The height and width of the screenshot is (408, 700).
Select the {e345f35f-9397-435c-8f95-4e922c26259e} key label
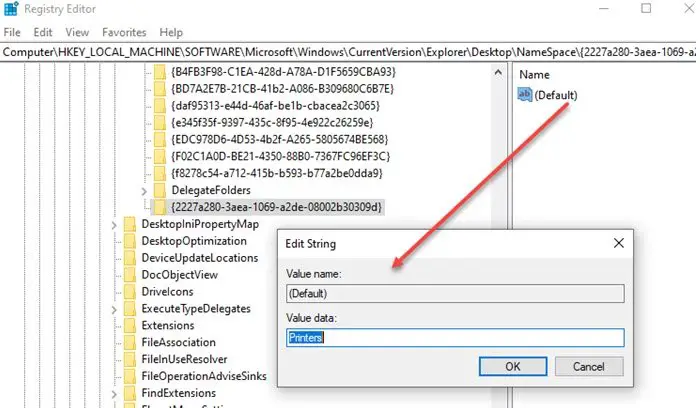[272, 123]
